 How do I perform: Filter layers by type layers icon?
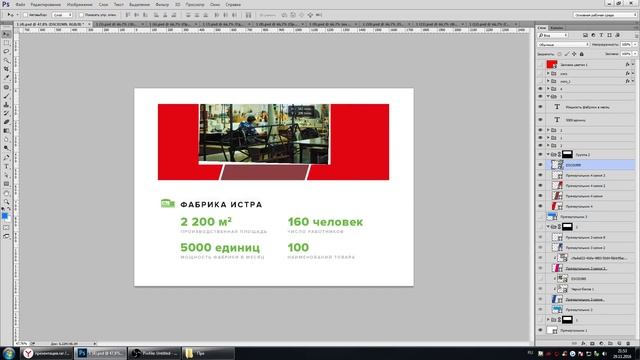601,36
